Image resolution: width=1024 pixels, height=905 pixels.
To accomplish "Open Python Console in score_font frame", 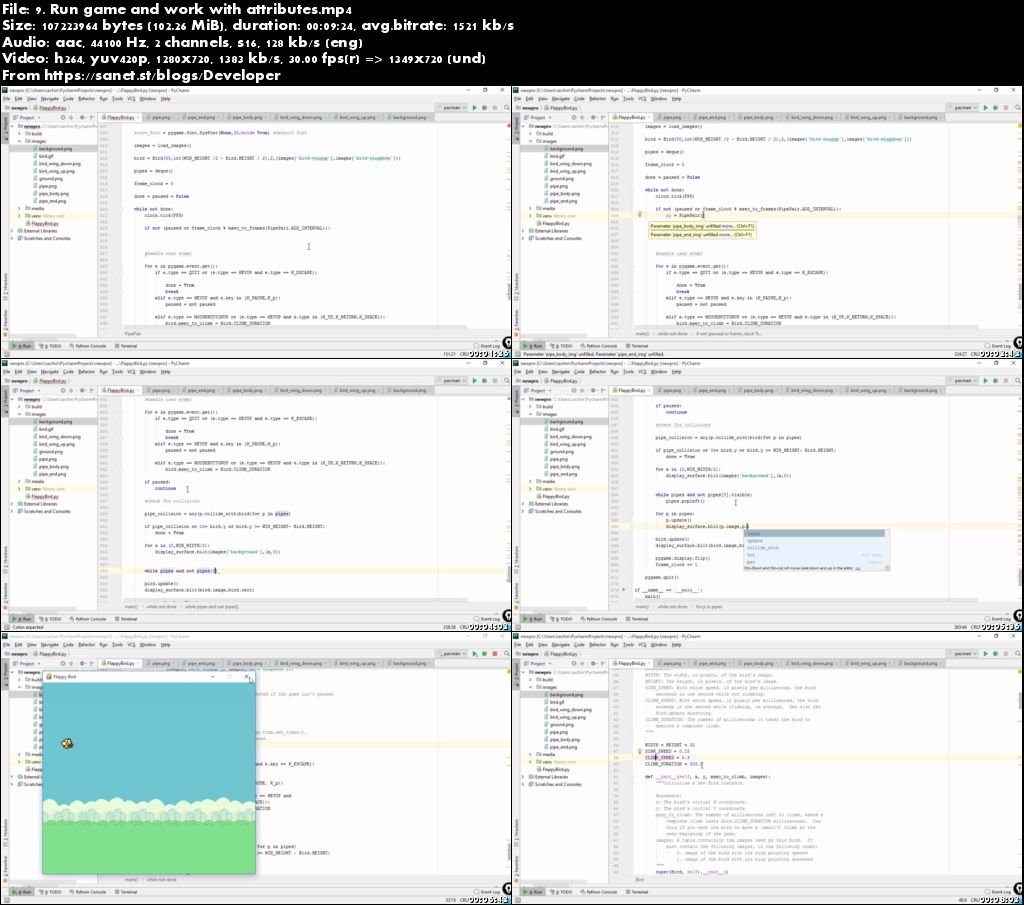I will point(88,345).
